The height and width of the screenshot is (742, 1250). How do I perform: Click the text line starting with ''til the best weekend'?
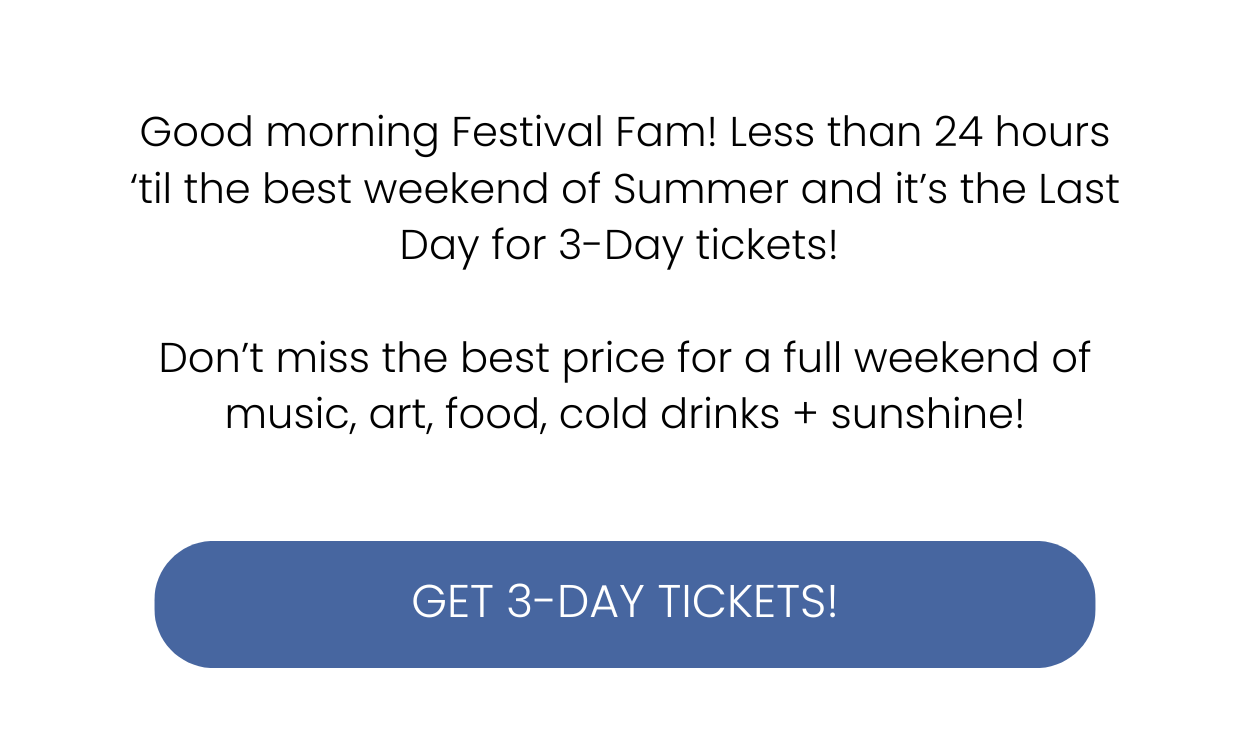click(625, 189)
